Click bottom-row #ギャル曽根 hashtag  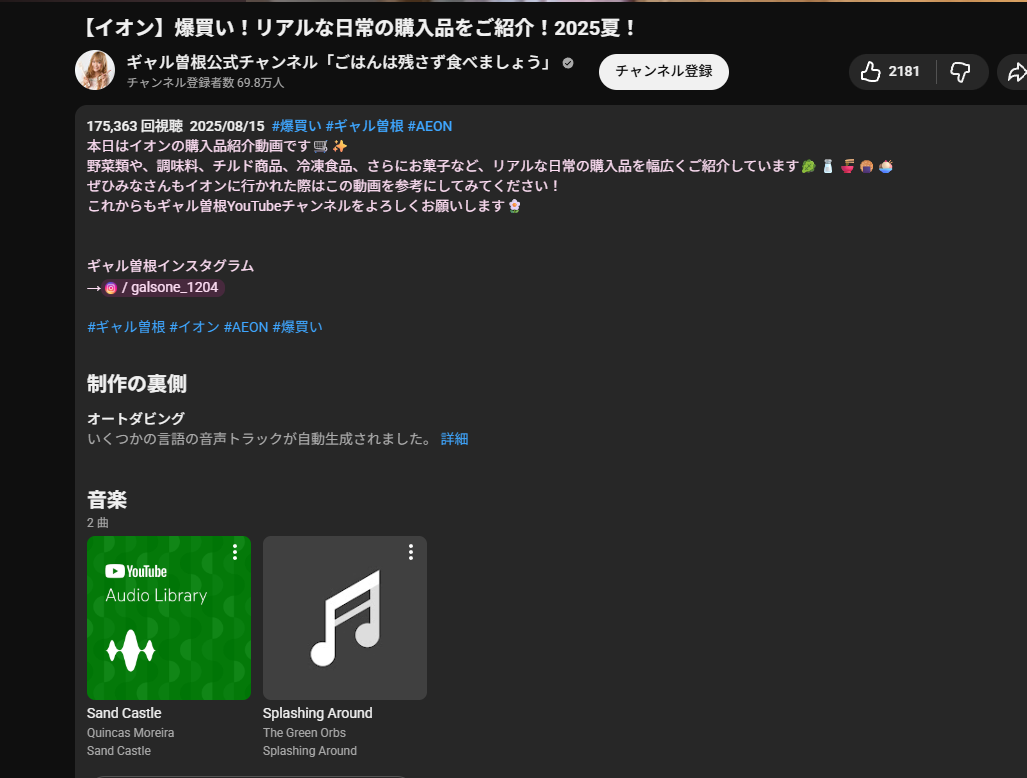126,327
